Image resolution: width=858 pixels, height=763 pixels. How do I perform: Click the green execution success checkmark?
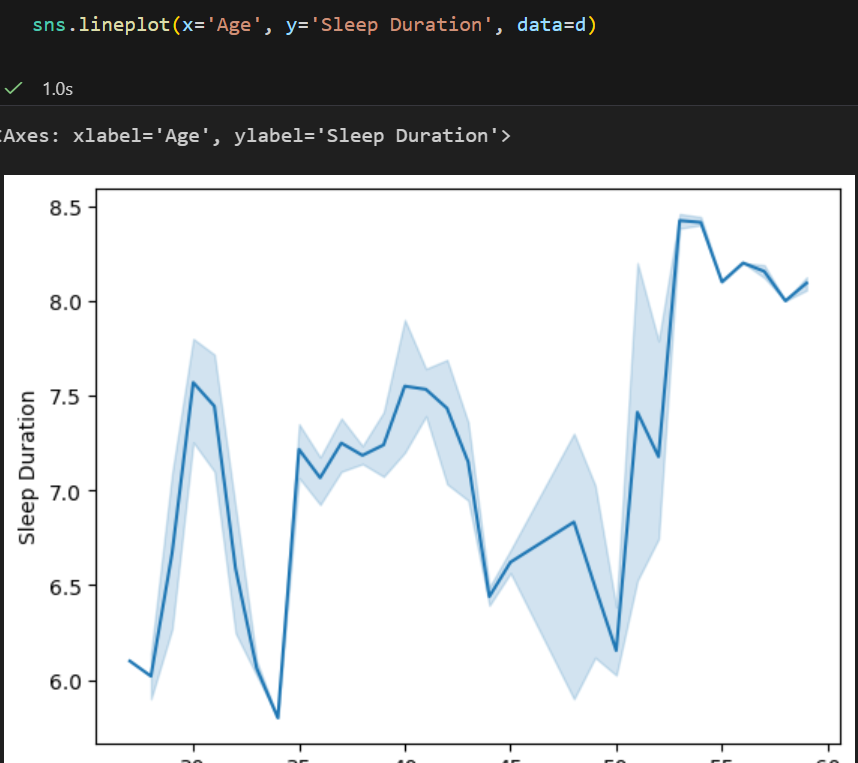[13, 88]
